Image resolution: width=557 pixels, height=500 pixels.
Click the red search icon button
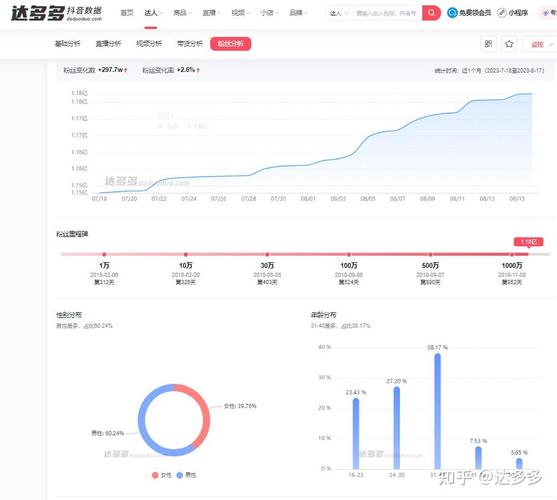[431, 13]
